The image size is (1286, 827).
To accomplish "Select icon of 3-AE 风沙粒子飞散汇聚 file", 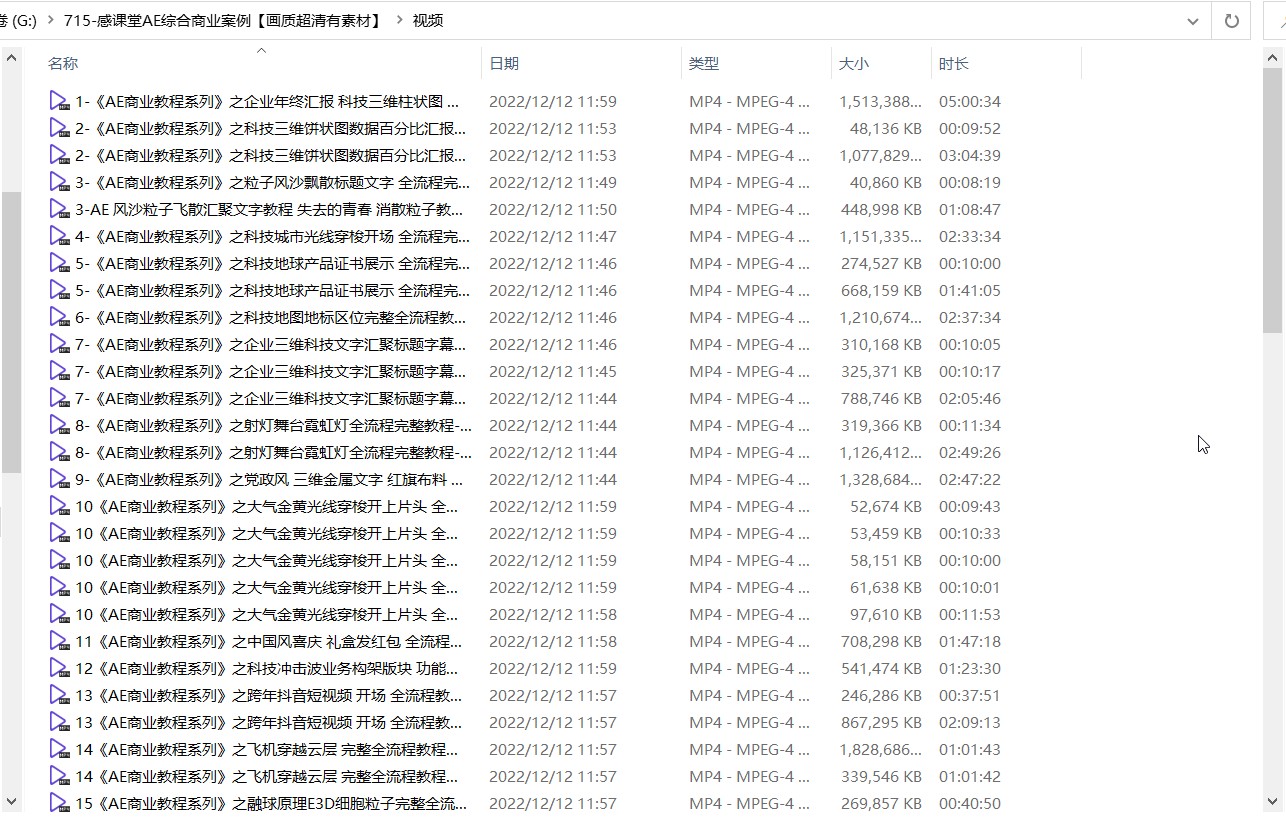I will pos(59,209).
